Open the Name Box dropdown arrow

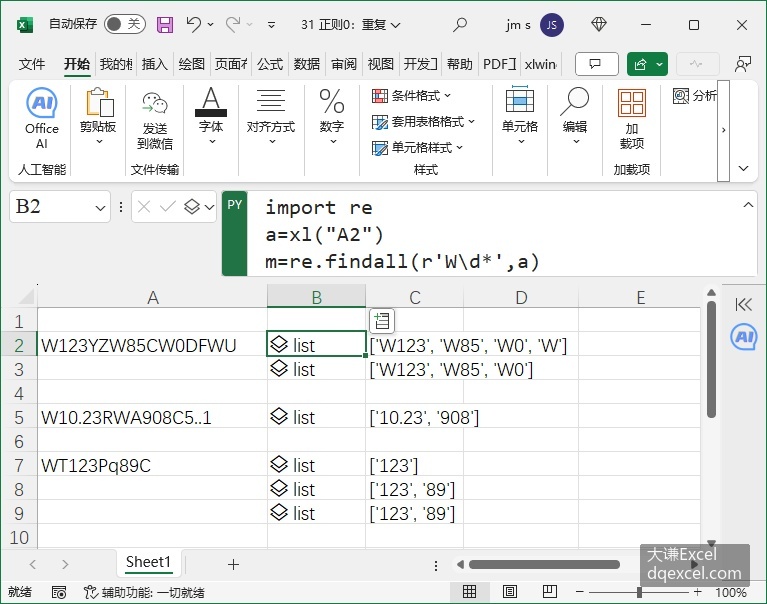click(x=100, y=208)
